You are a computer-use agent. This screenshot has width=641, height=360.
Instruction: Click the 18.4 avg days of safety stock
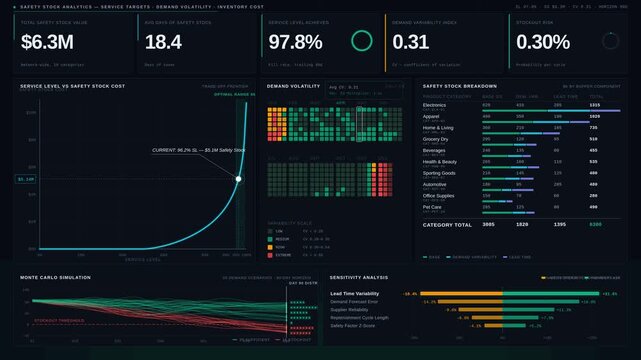pyautogui.click(x=163, y=42)
